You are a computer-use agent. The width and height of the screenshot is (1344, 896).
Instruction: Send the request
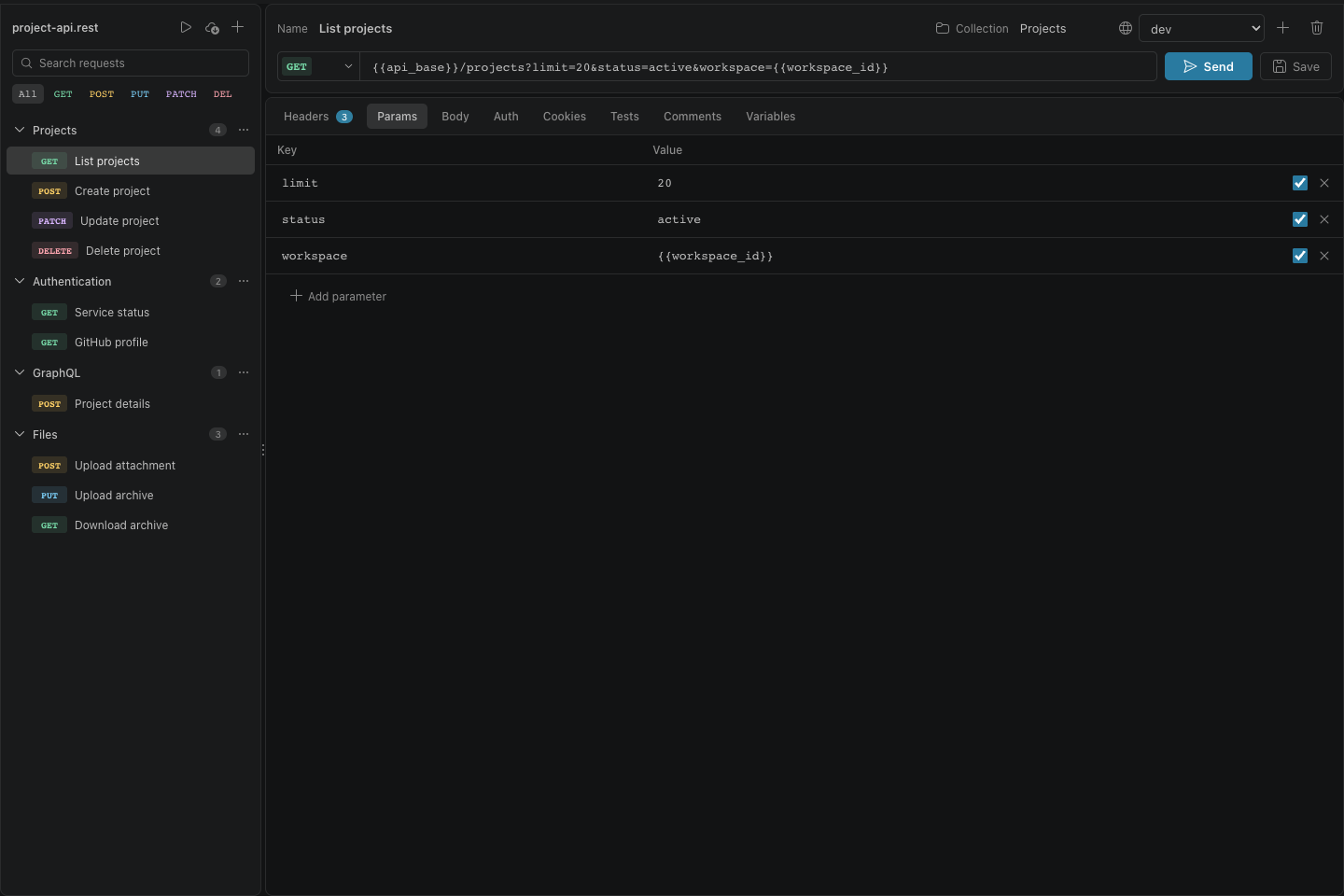[x=1209, y=66]
